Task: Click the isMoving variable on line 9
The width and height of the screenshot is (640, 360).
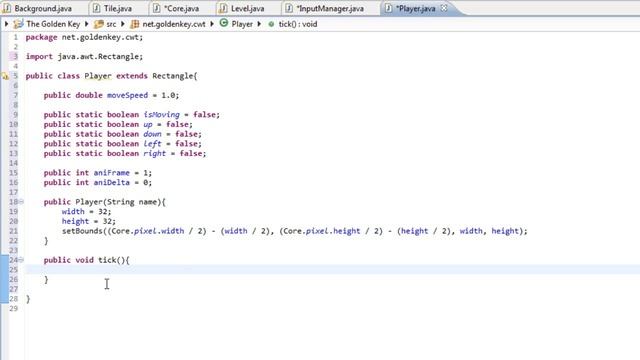Action: coord(162,115)
